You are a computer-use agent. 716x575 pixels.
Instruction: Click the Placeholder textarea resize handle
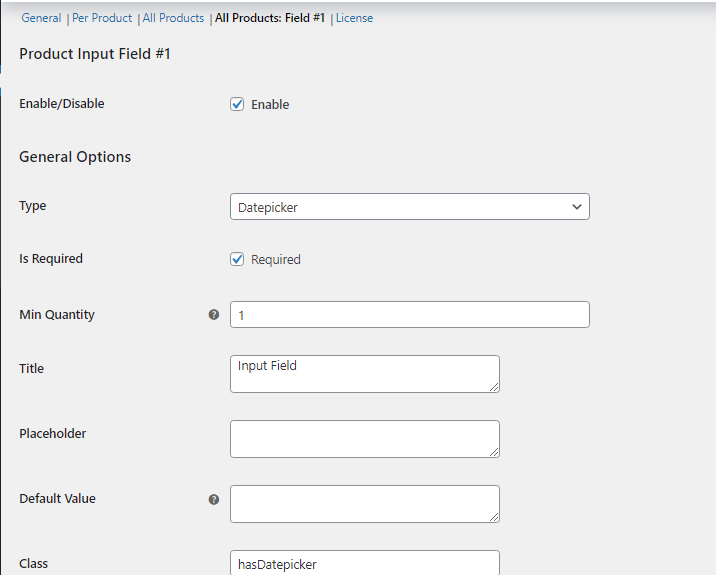point(493,451)
